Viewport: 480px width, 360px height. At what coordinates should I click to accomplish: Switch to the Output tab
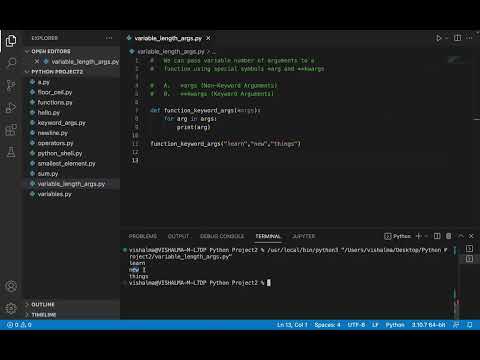coord(178,236)
